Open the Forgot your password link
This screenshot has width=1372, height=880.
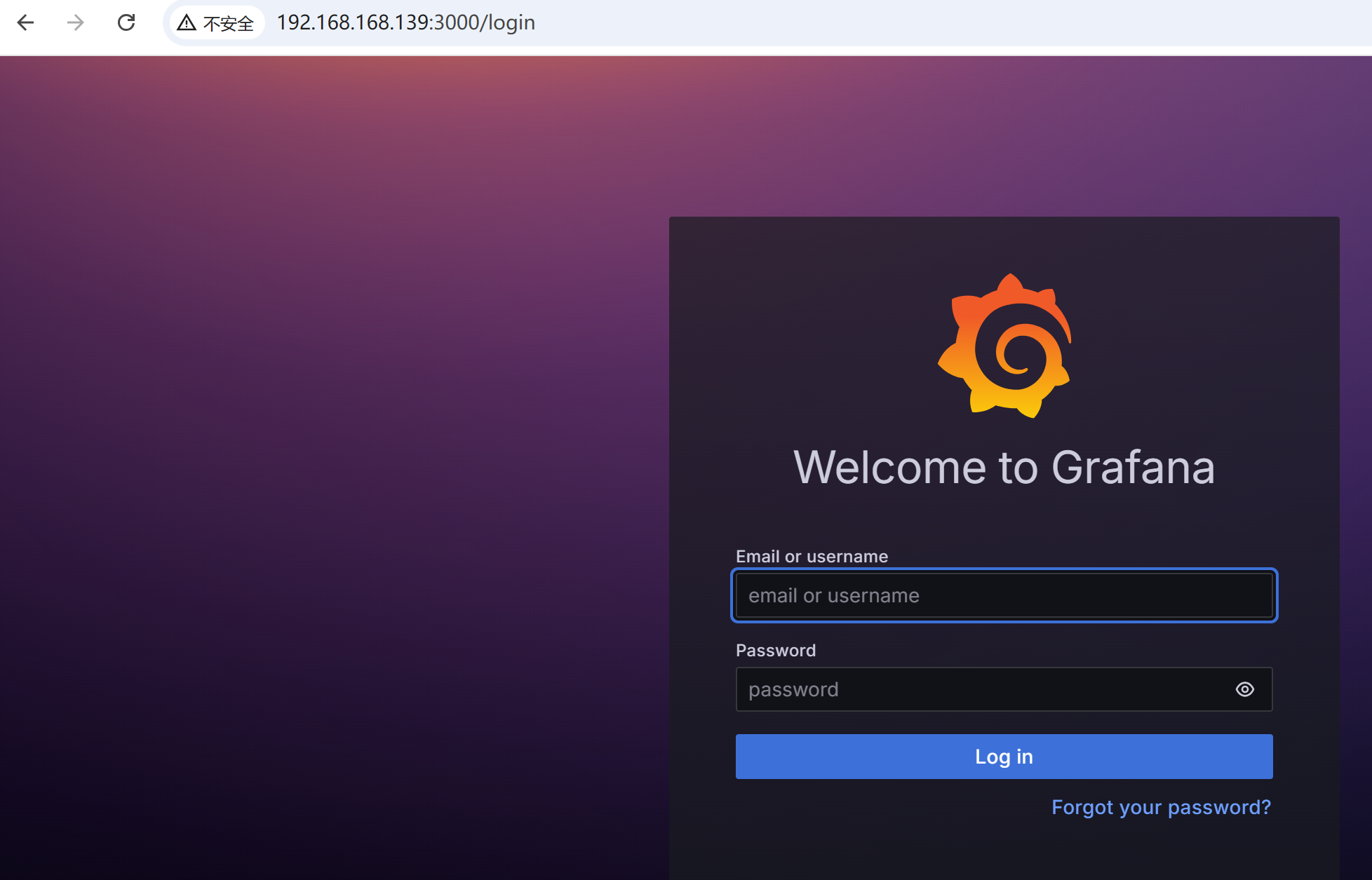click(1161, 807)
